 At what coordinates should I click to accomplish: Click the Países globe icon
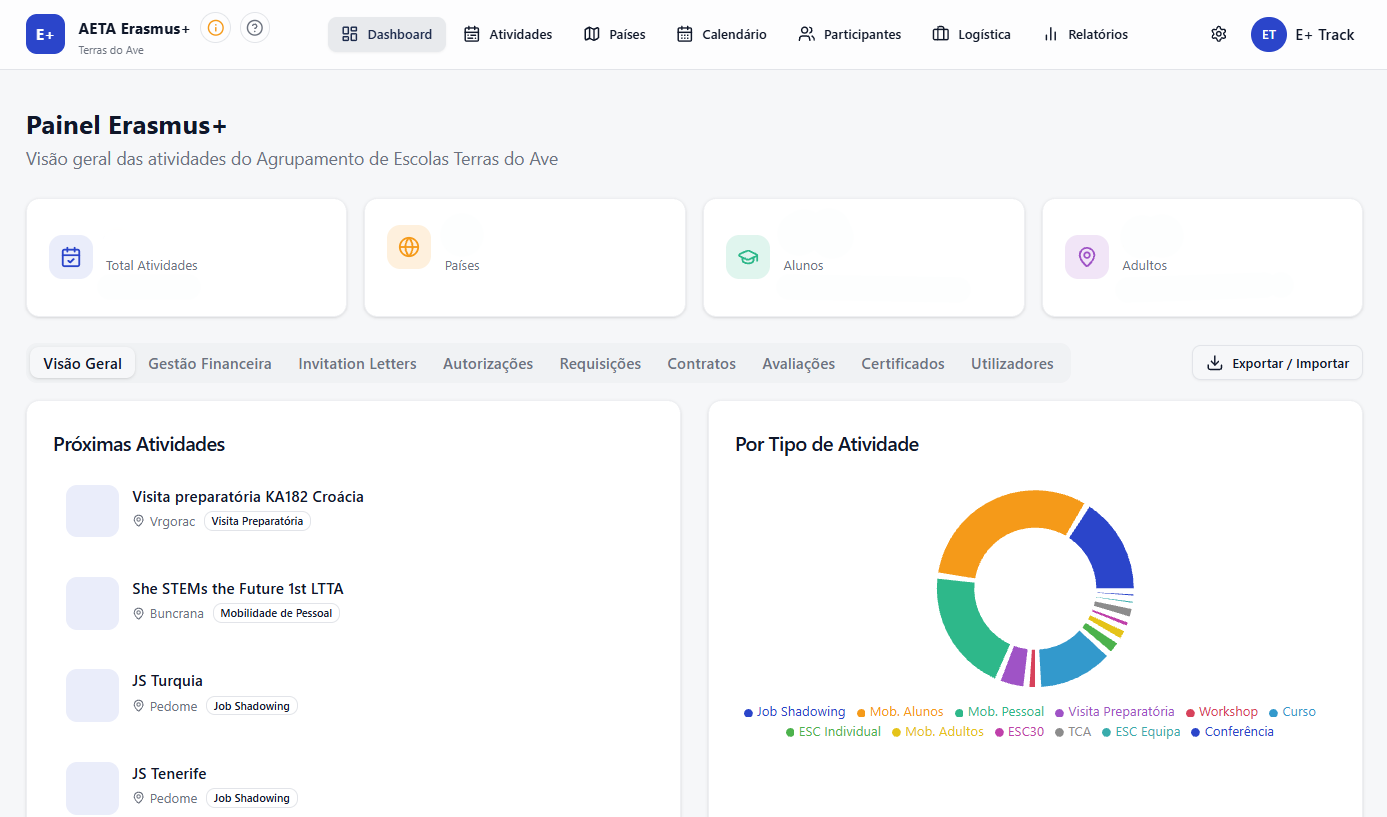click(409, 247)
